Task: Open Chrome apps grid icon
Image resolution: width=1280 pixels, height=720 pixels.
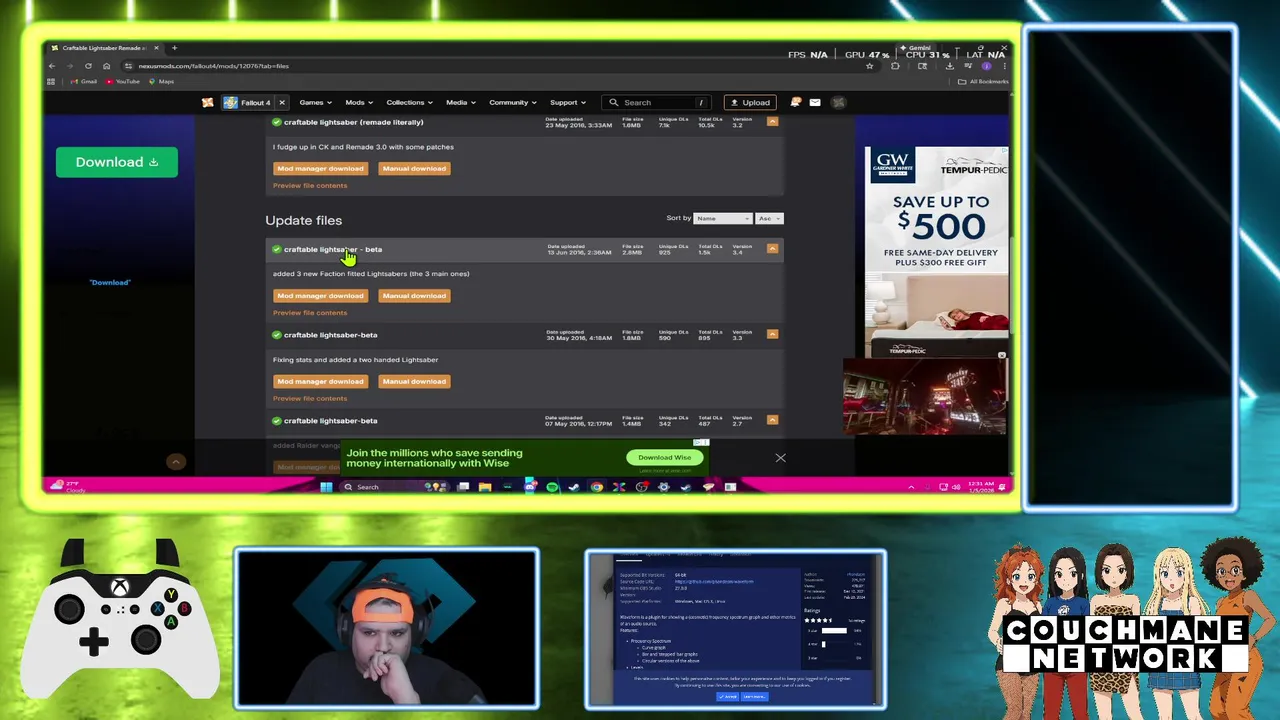Action: pyautogui.click(x=51, y=82)
